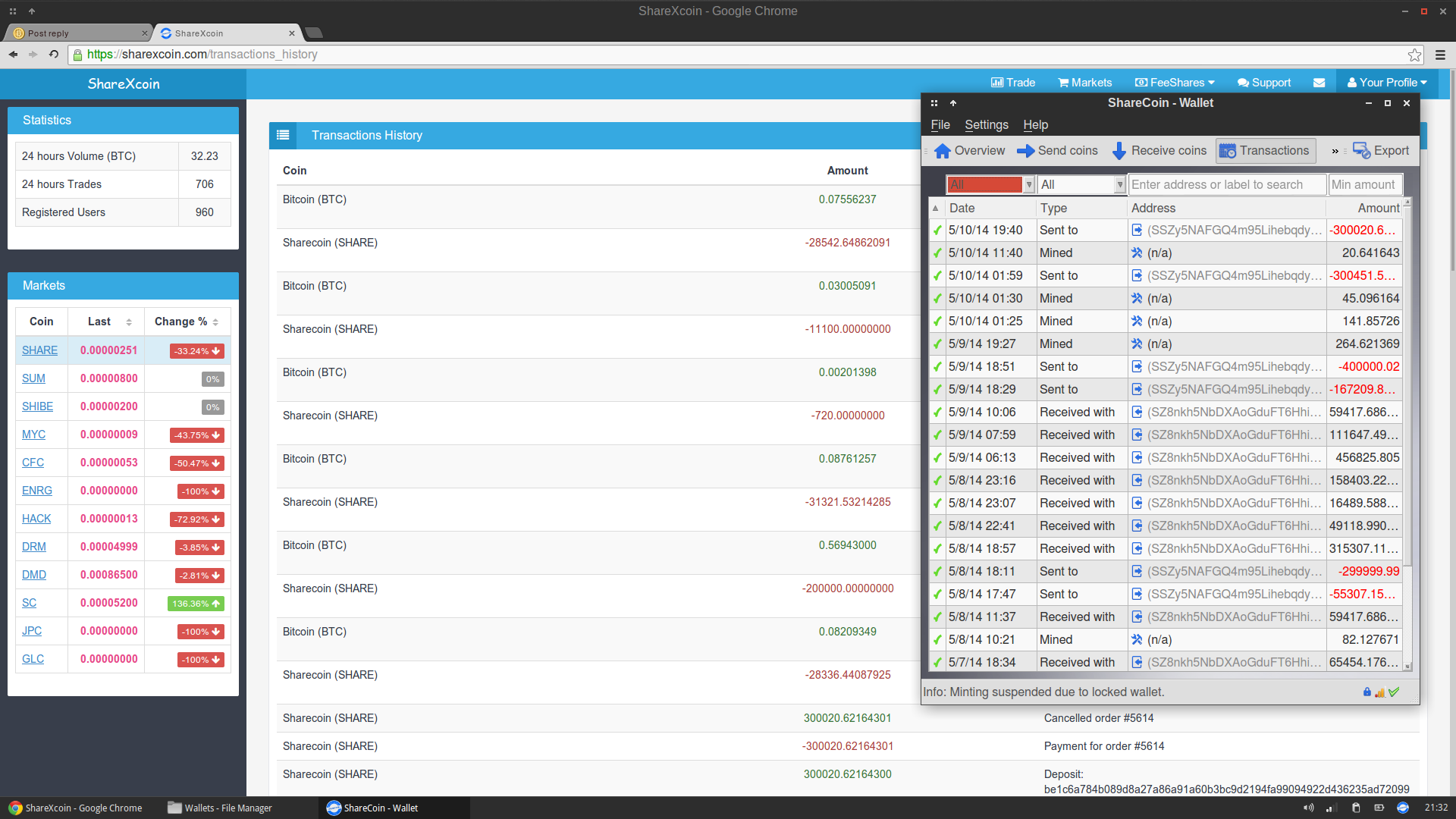Focus the address or label search field

coord(1227,184)
